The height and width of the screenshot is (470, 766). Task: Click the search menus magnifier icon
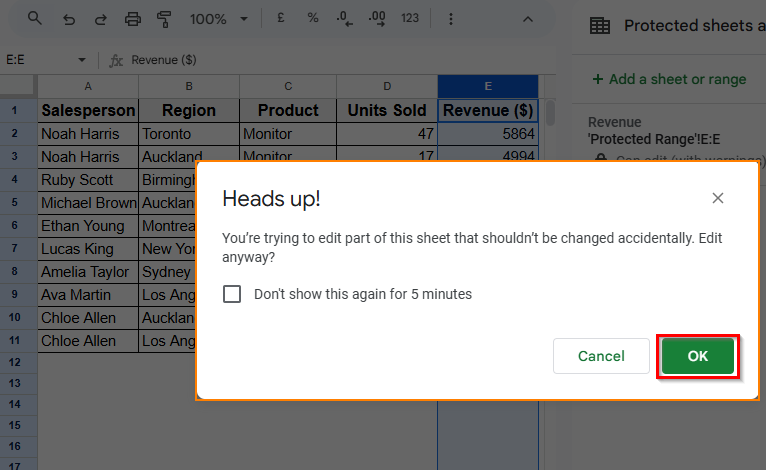[35, 19]
